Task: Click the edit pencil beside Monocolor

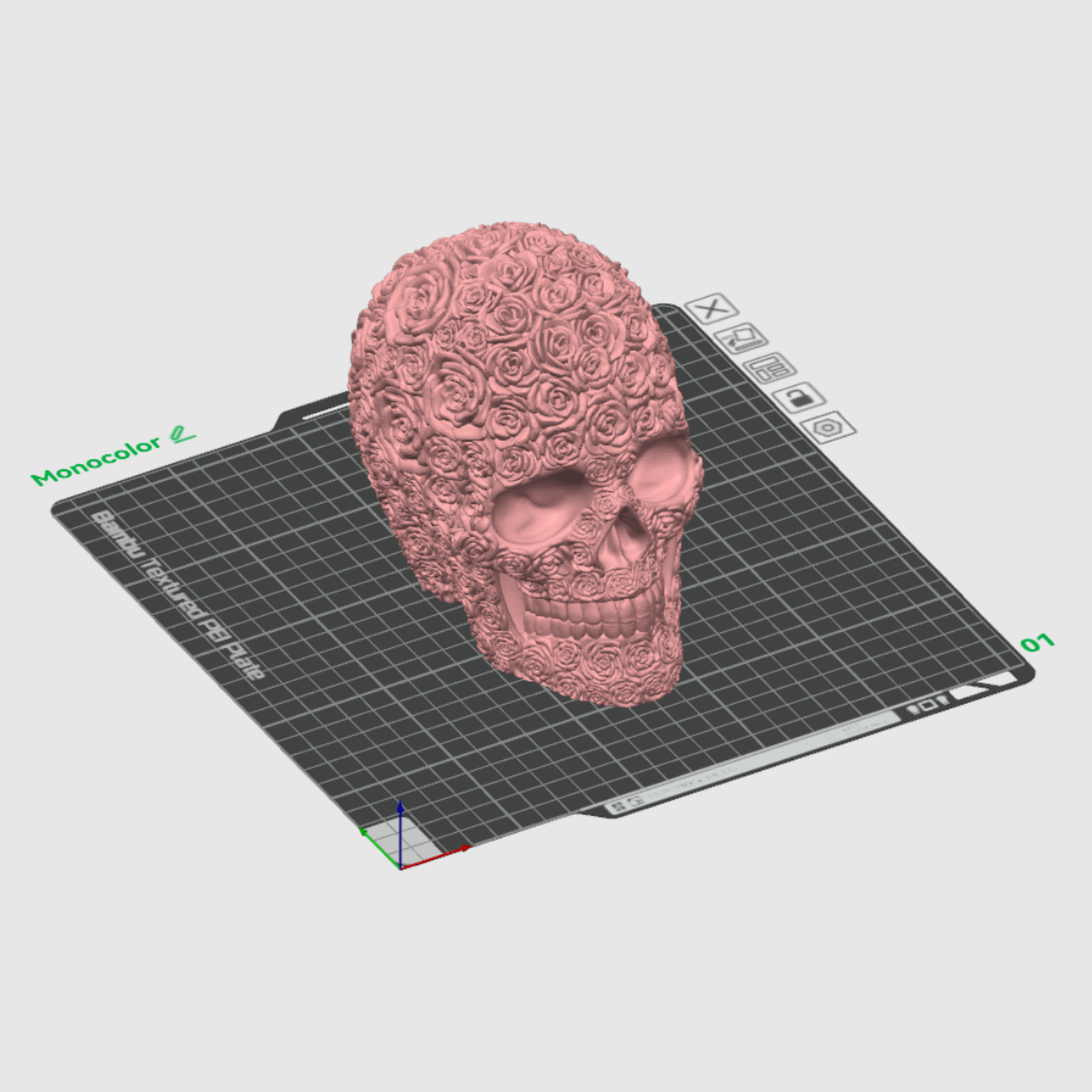Action: click(182, 434)
